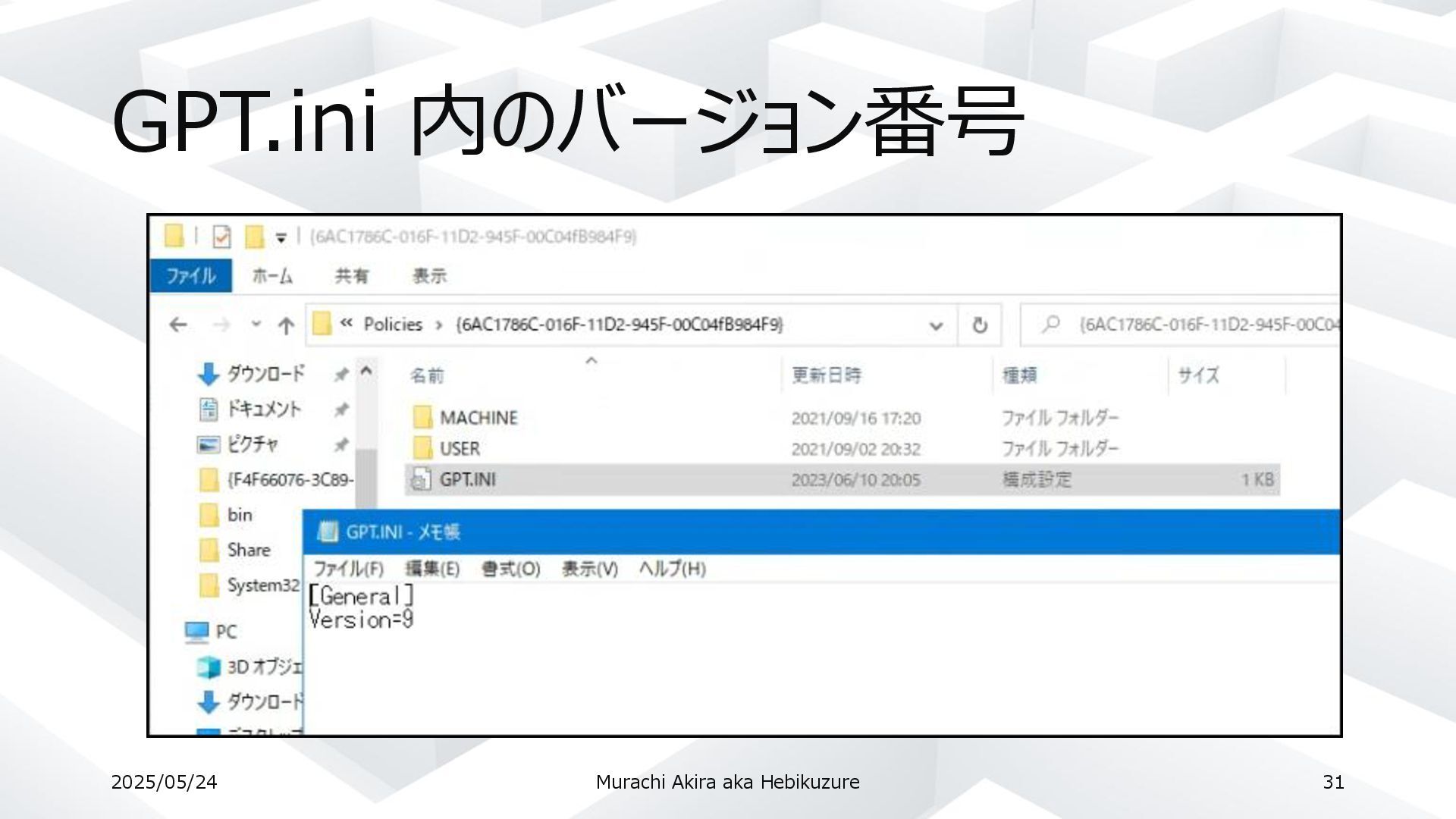Expand the address bar history dropdown
The width and height of the screenshot is (1456, 819).
click(936, 326)
